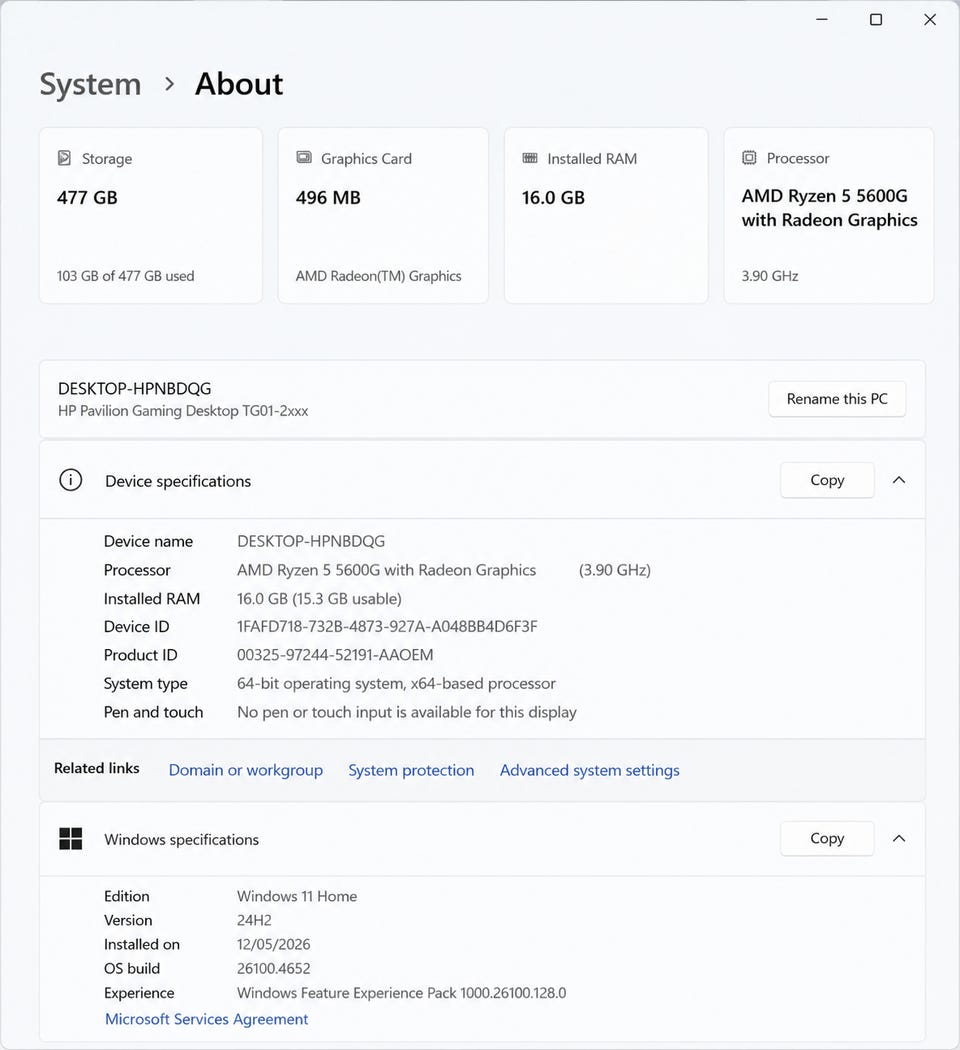Open Domain or workgroup link
Screen dimensions: 960x1050
[x=246, y=770]
